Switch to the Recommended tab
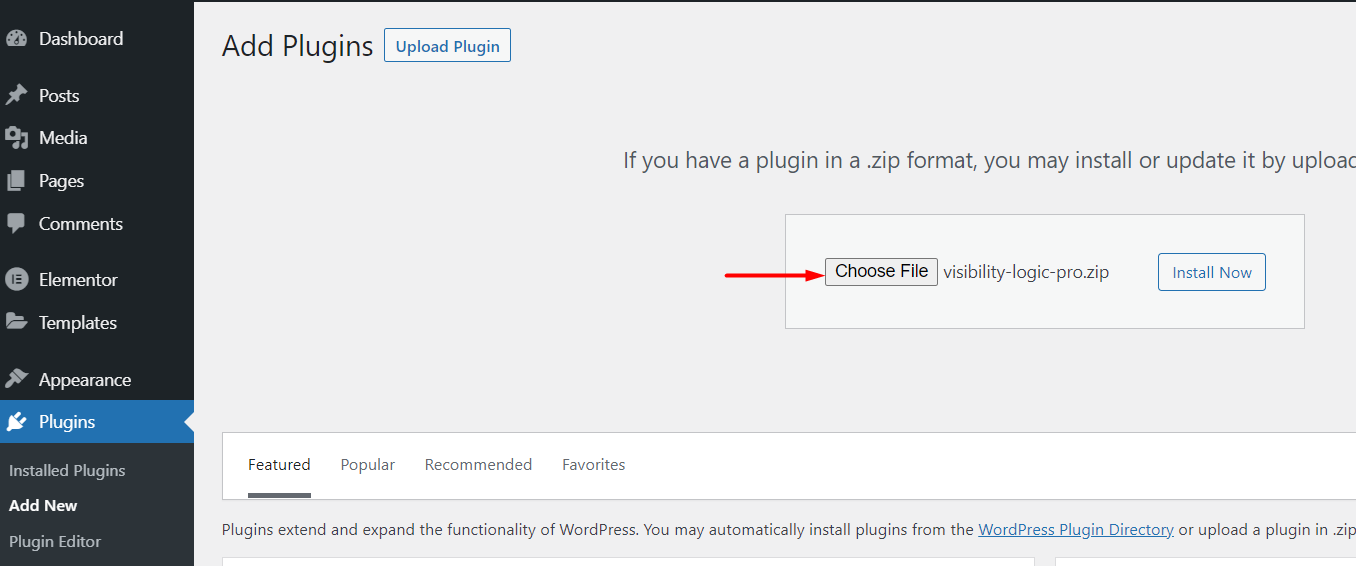Viewport: 1356px width, 566px height. click(x=478, y=465)
